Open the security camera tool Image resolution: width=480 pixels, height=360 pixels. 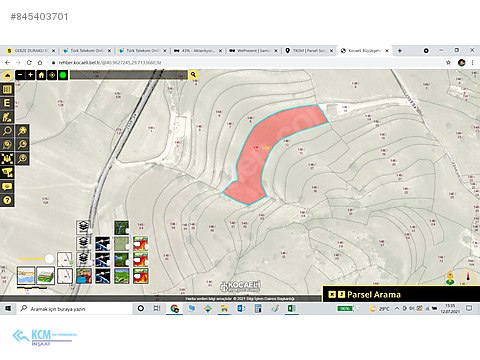[7, 173]
